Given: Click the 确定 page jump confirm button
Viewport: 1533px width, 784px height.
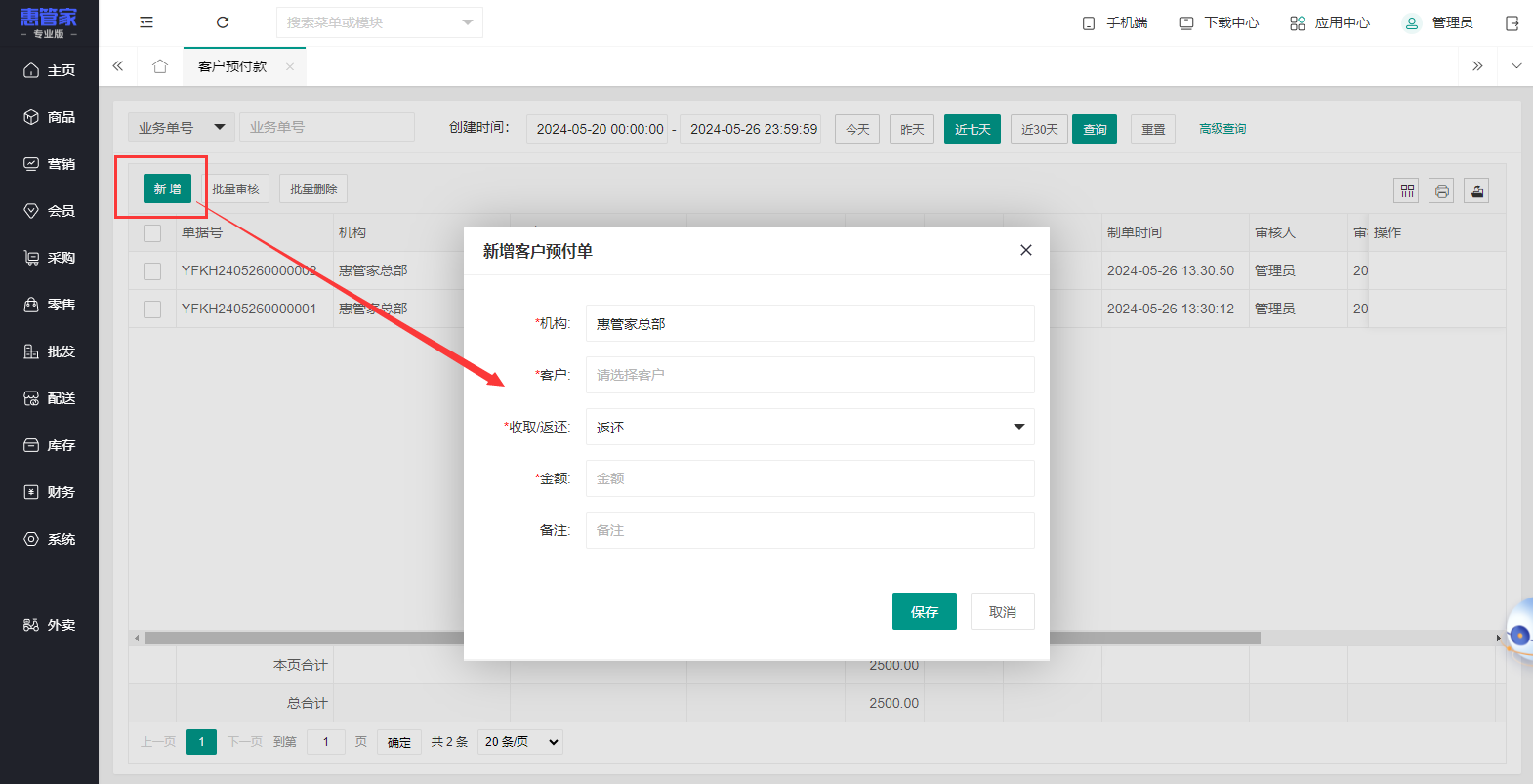Looking at the screenshot, I should tap(399, 742).
